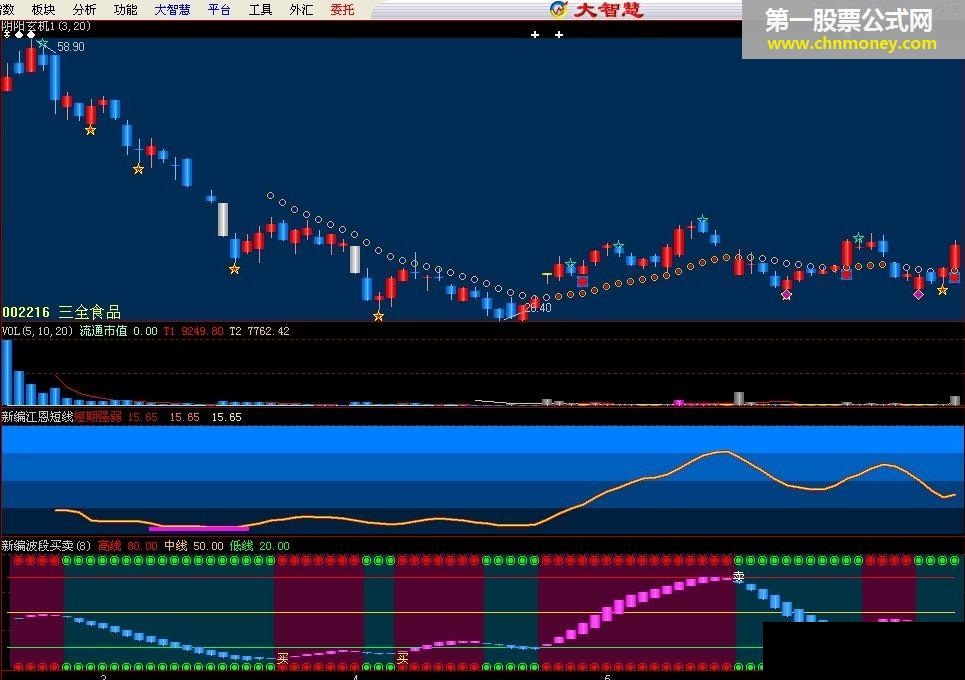Image resolution: width=965 pixels, height=680 pixels.
Task: Open the 平台 menu
Action: [x=219, y=9]
